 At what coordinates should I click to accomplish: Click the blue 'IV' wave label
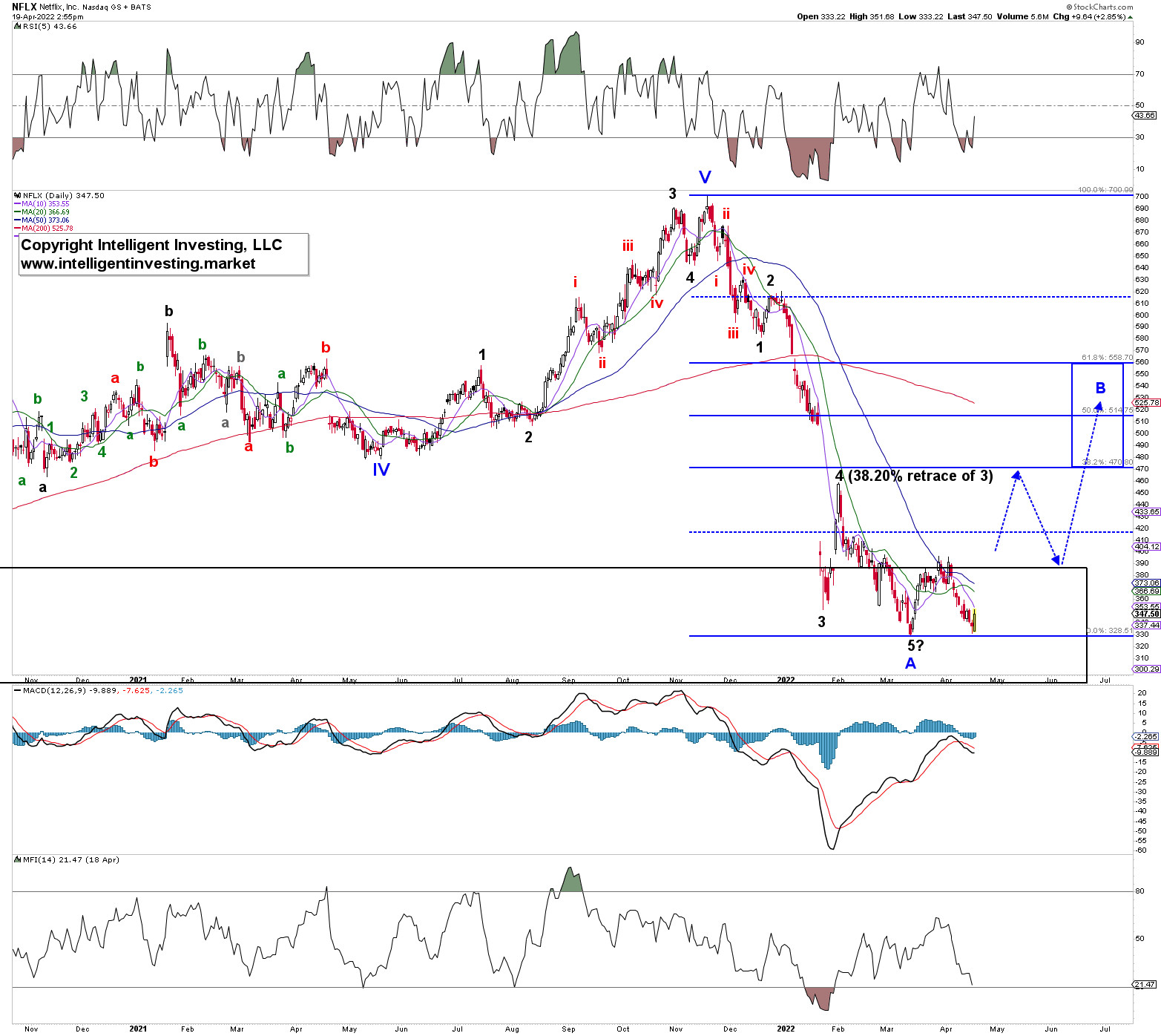tap(381, 469)
